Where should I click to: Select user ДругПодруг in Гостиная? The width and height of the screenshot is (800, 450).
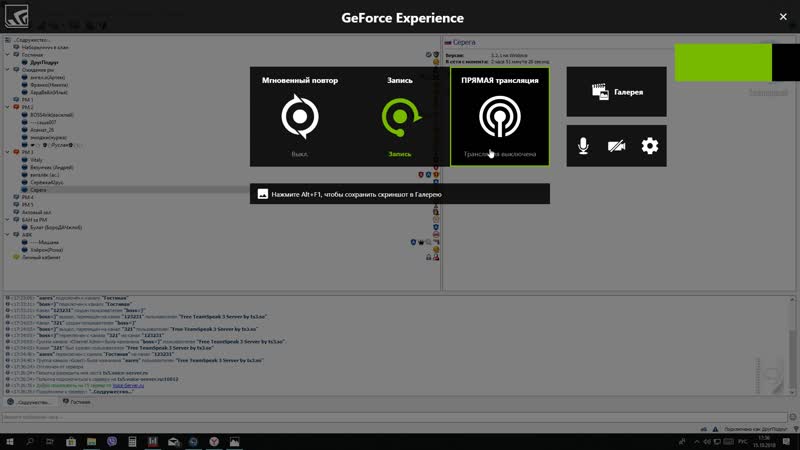(x=44, y=62)
